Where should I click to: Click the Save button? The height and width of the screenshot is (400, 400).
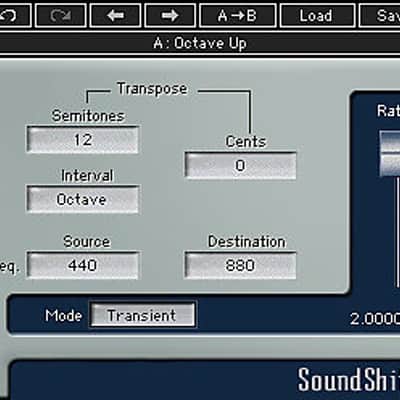(380, 15)
